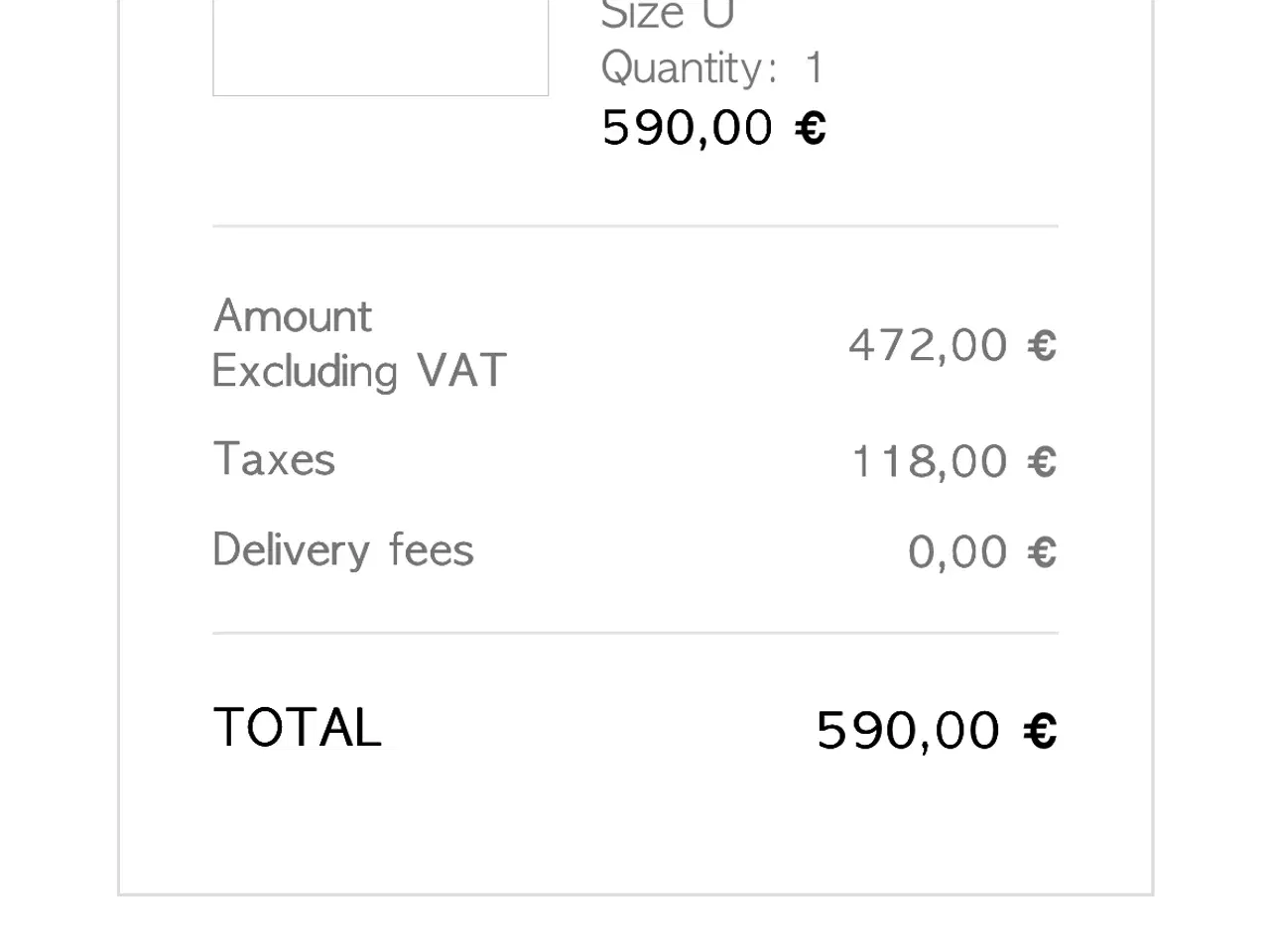Select the total 590,00 value
The height and width of the screenshot is (952, 1270).
[x=908, y=731]
